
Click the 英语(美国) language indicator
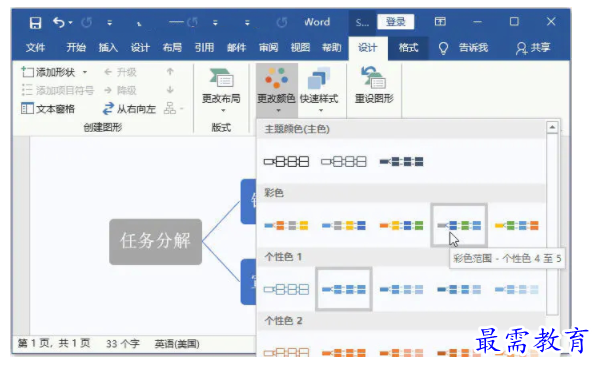click(177, 344)
